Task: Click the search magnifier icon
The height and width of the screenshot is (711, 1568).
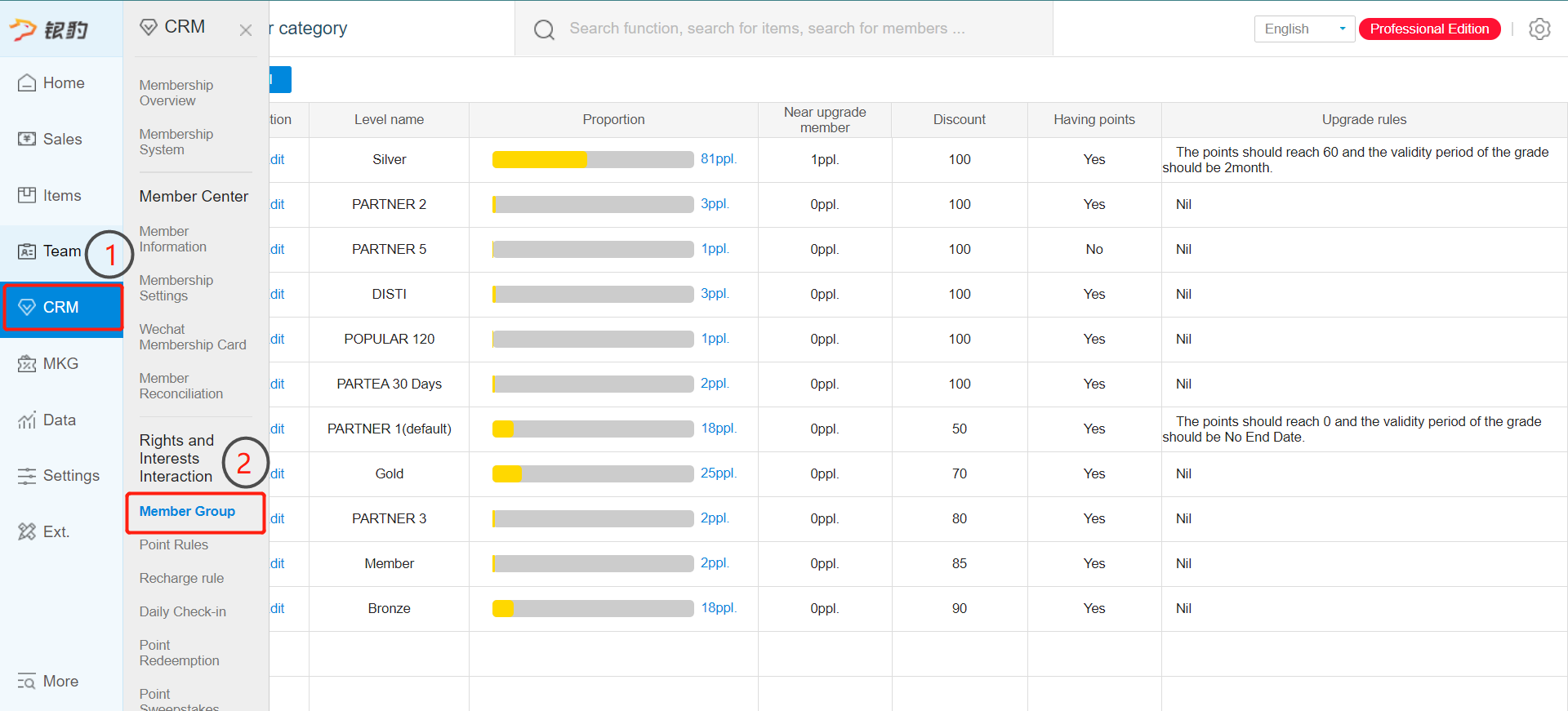Action: pos(545,30)
